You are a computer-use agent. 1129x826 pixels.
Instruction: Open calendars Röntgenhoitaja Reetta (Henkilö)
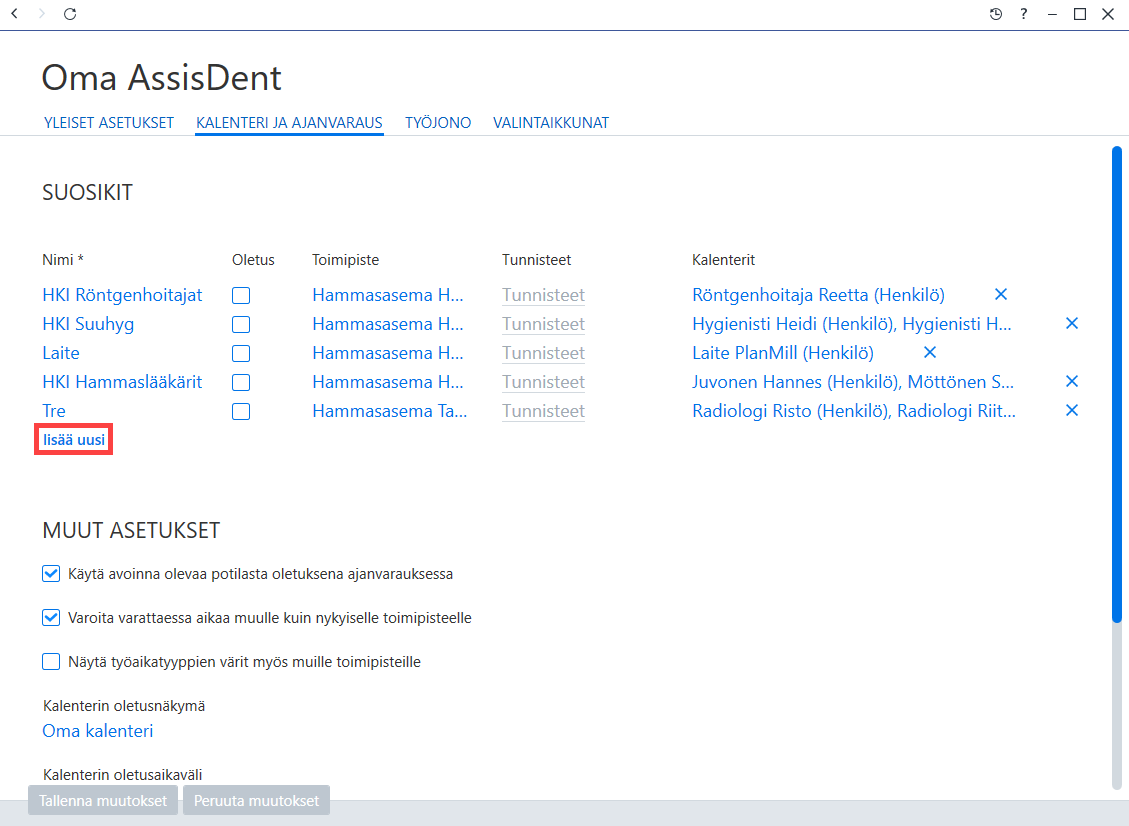coord(818,295)
